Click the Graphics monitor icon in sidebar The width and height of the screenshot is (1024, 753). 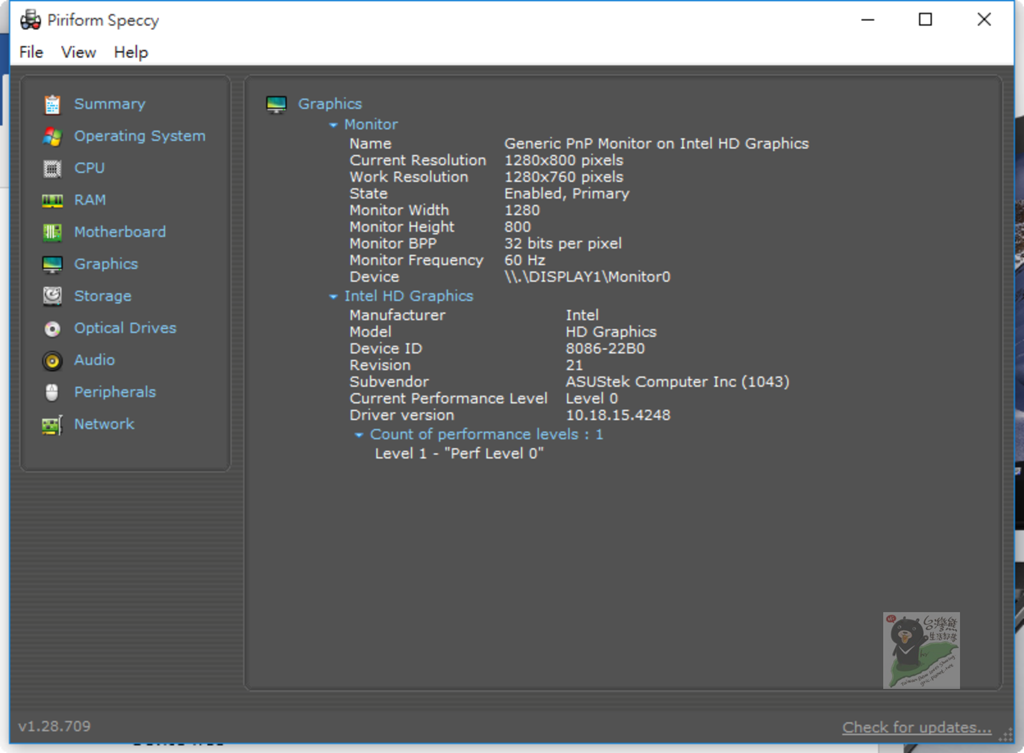point(52,264)
